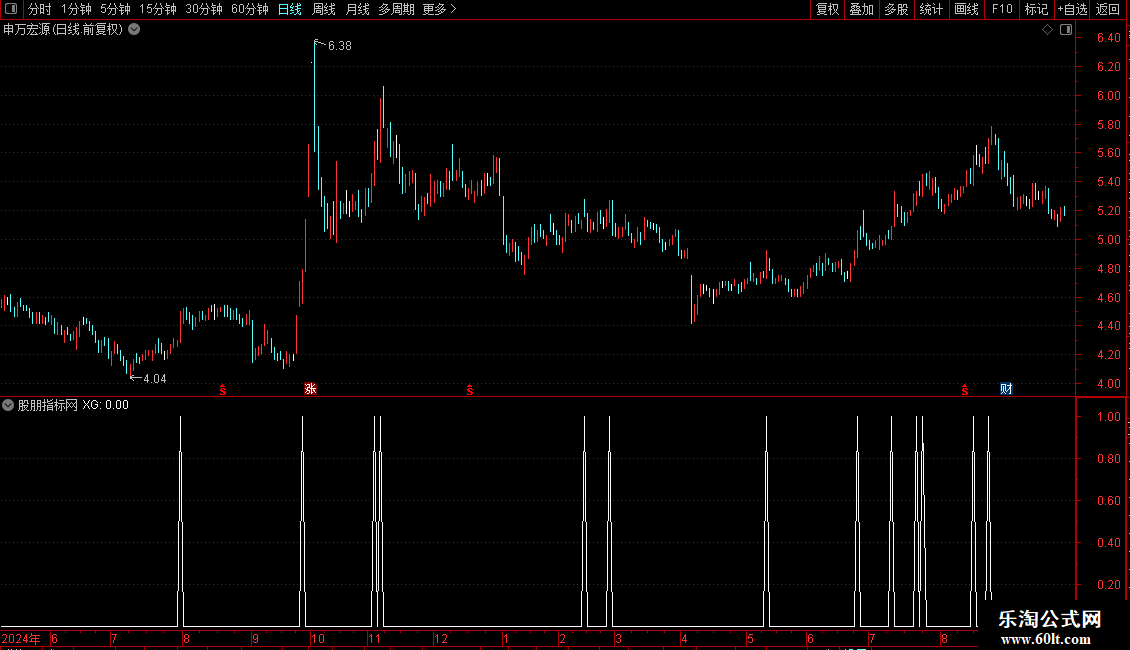Select the 30分钟 period tab
Viewport: 1130px width, 650px height.
[204, 9]
